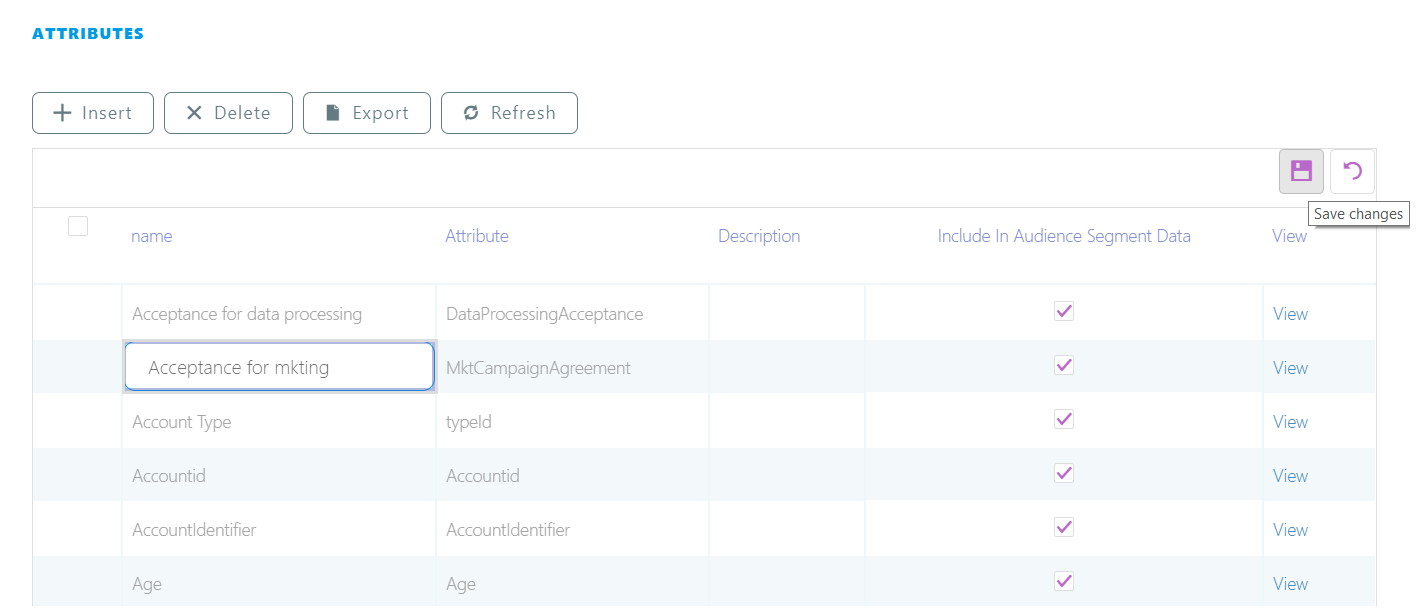Toggle audience segment checkbox for Account Type
Image resolution: width=1420 pixels, height=608 pixels.
(1064, 420)
